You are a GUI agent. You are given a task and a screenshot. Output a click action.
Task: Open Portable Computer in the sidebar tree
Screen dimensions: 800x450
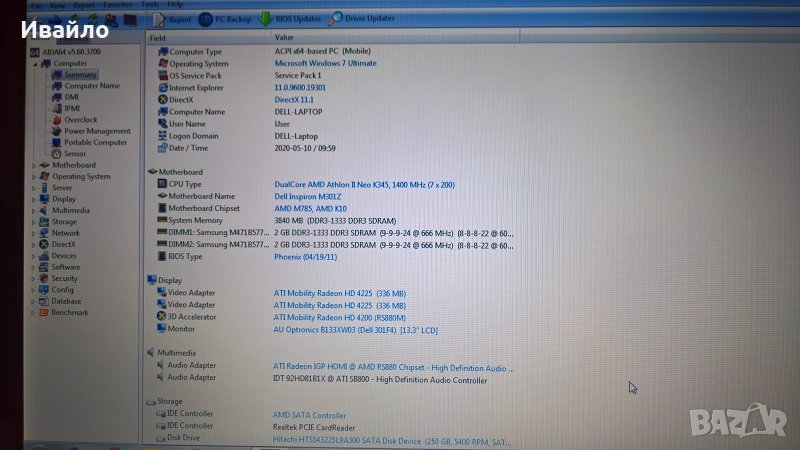point(95,142)
